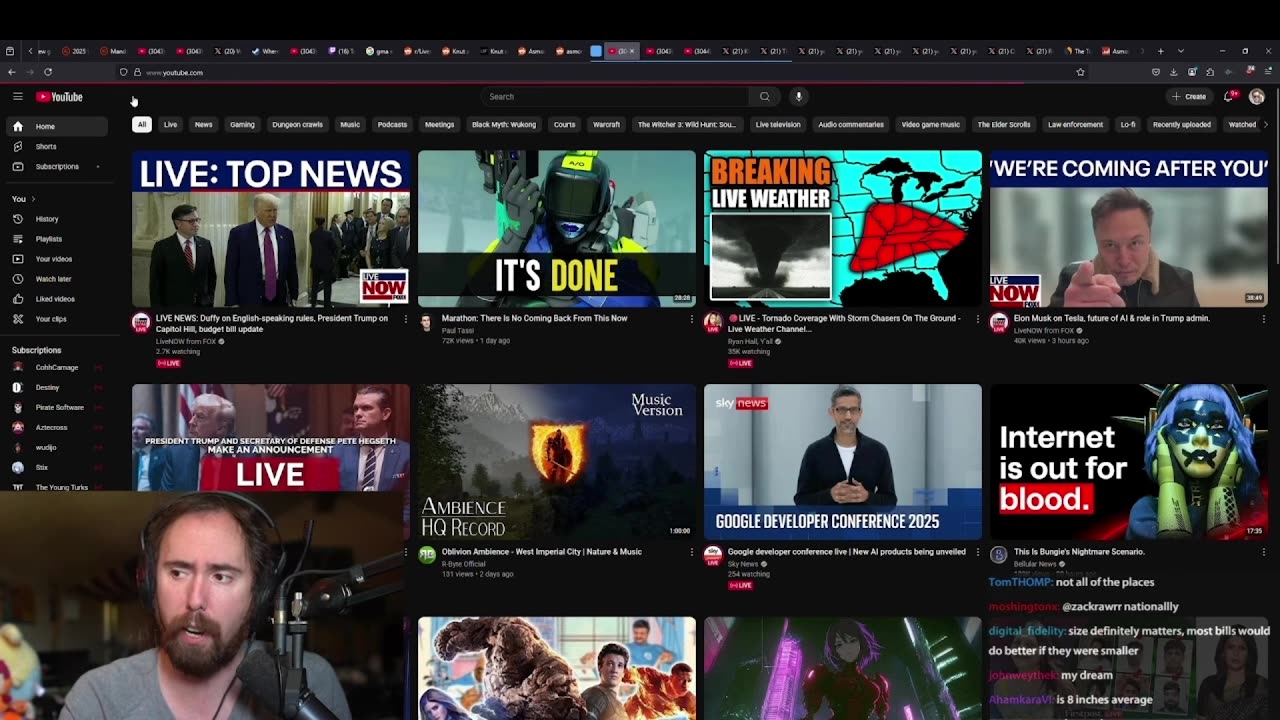Play the Internet is out for blood thumbnail

pos(1129,462)
